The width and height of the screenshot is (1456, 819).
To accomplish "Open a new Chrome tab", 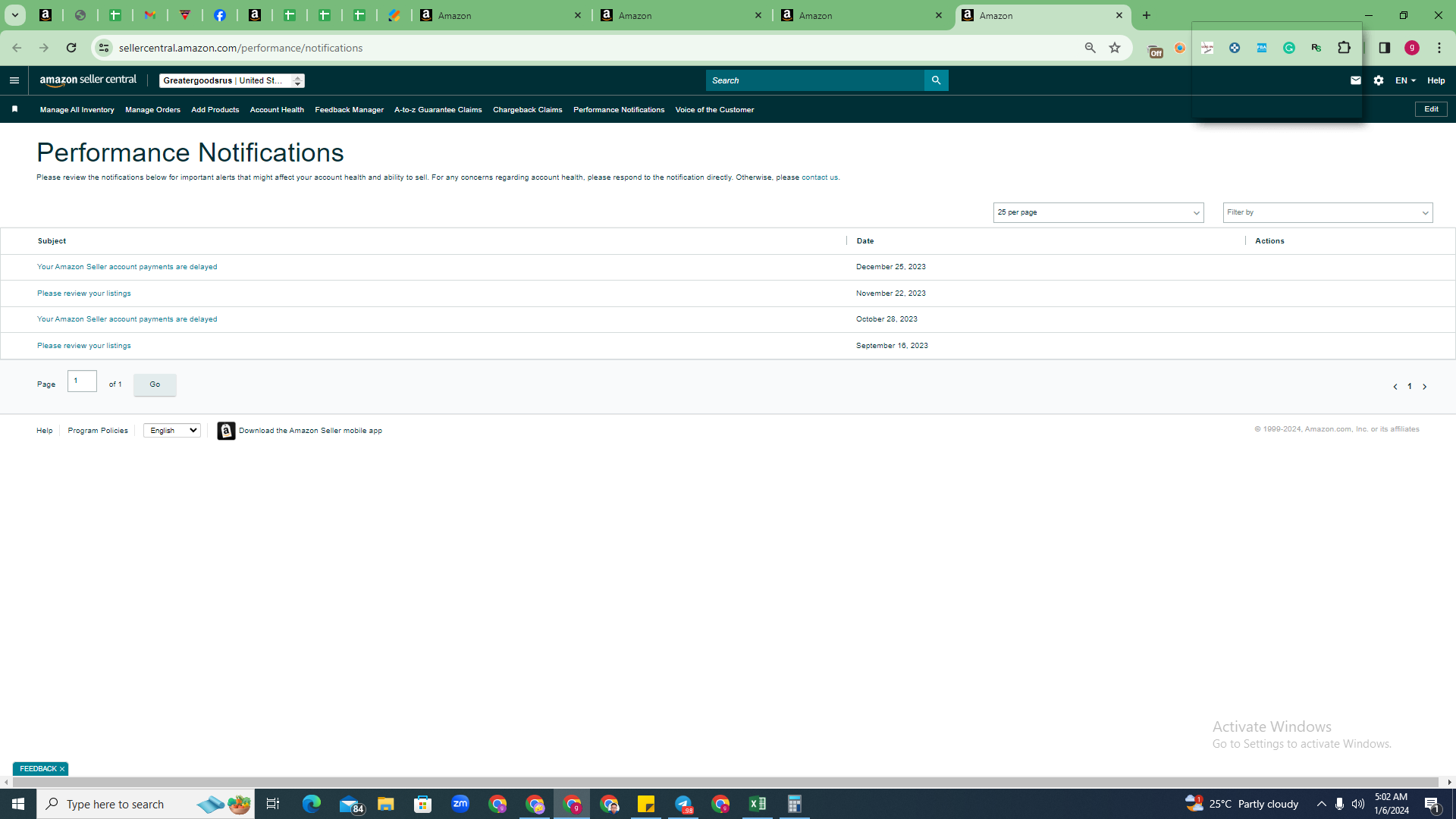I will 1147,15.
